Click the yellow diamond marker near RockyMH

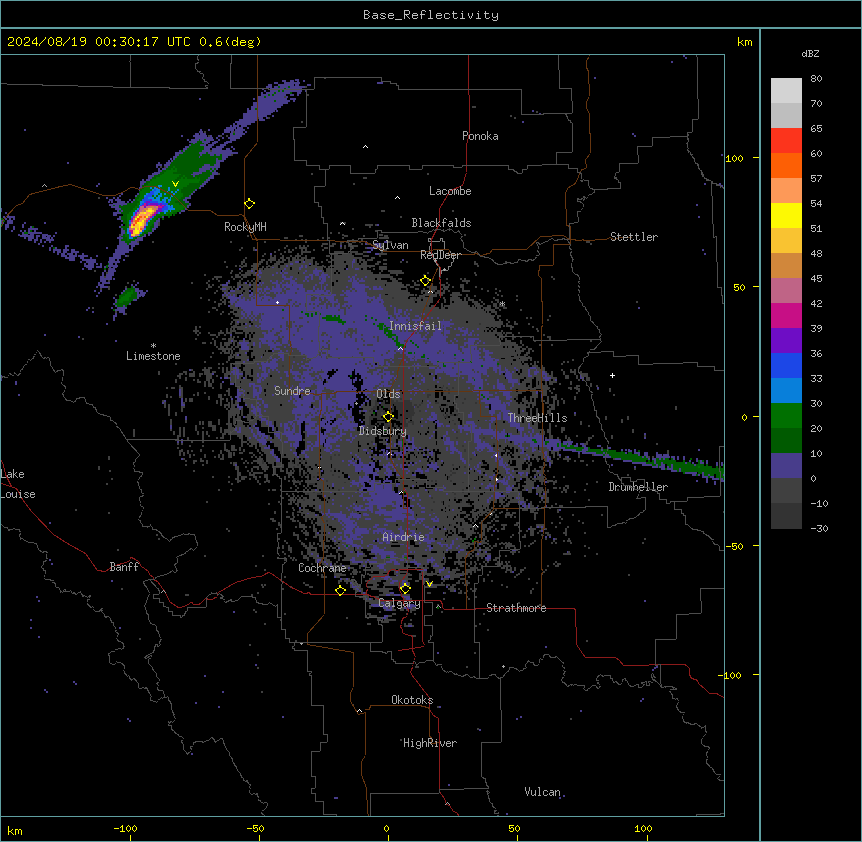(250, 204)
